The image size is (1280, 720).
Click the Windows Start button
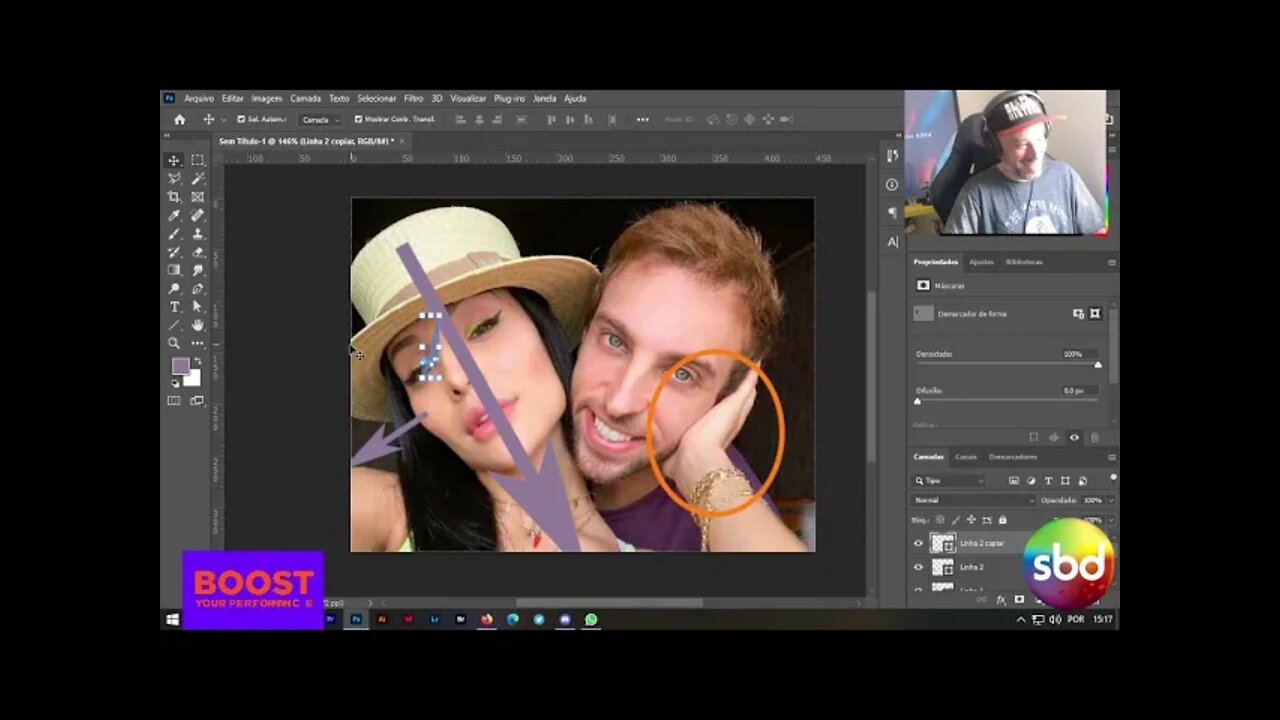pyautogui.click(x=172, y=620)
